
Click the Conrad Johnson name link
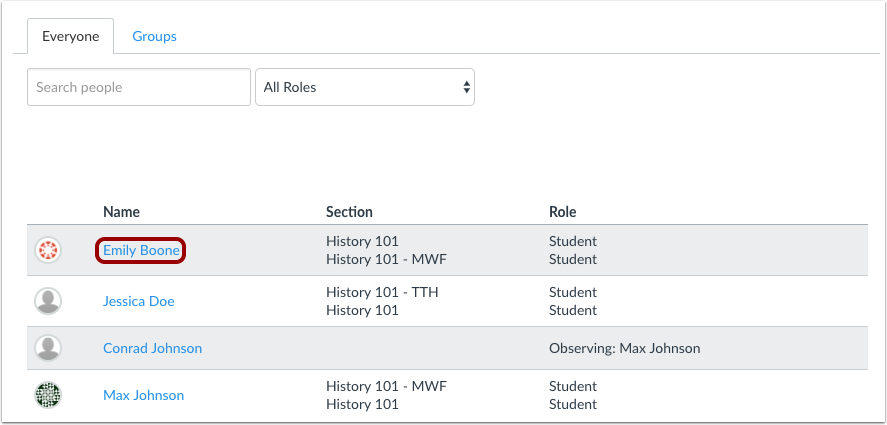tap(152, 348)
